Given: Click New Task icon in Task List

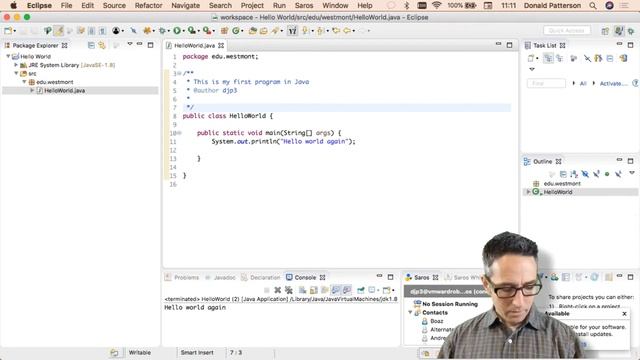Looking at the screenshot, I should pyautogui.click(x=531, y=58).
